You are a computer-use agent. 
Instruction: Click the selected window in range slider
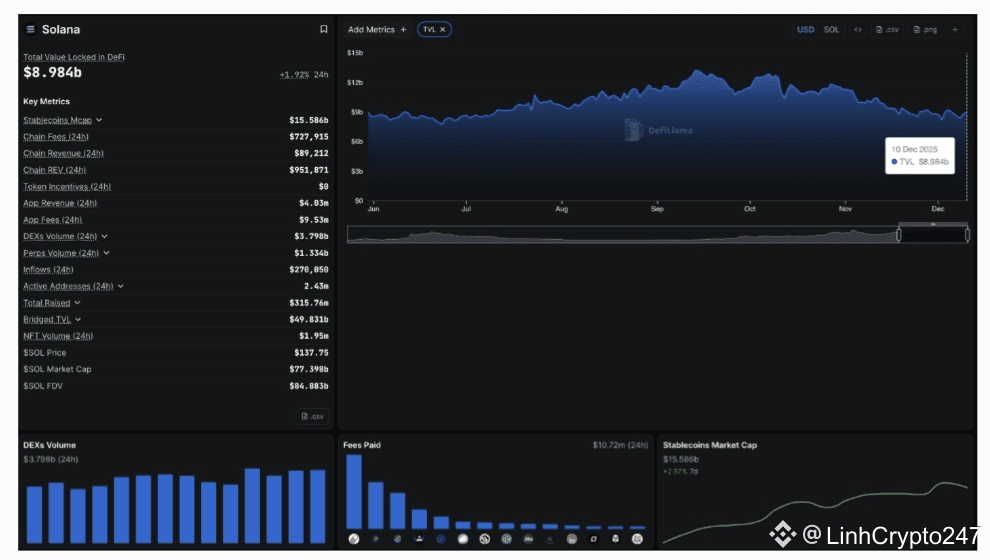coord(933,235)
